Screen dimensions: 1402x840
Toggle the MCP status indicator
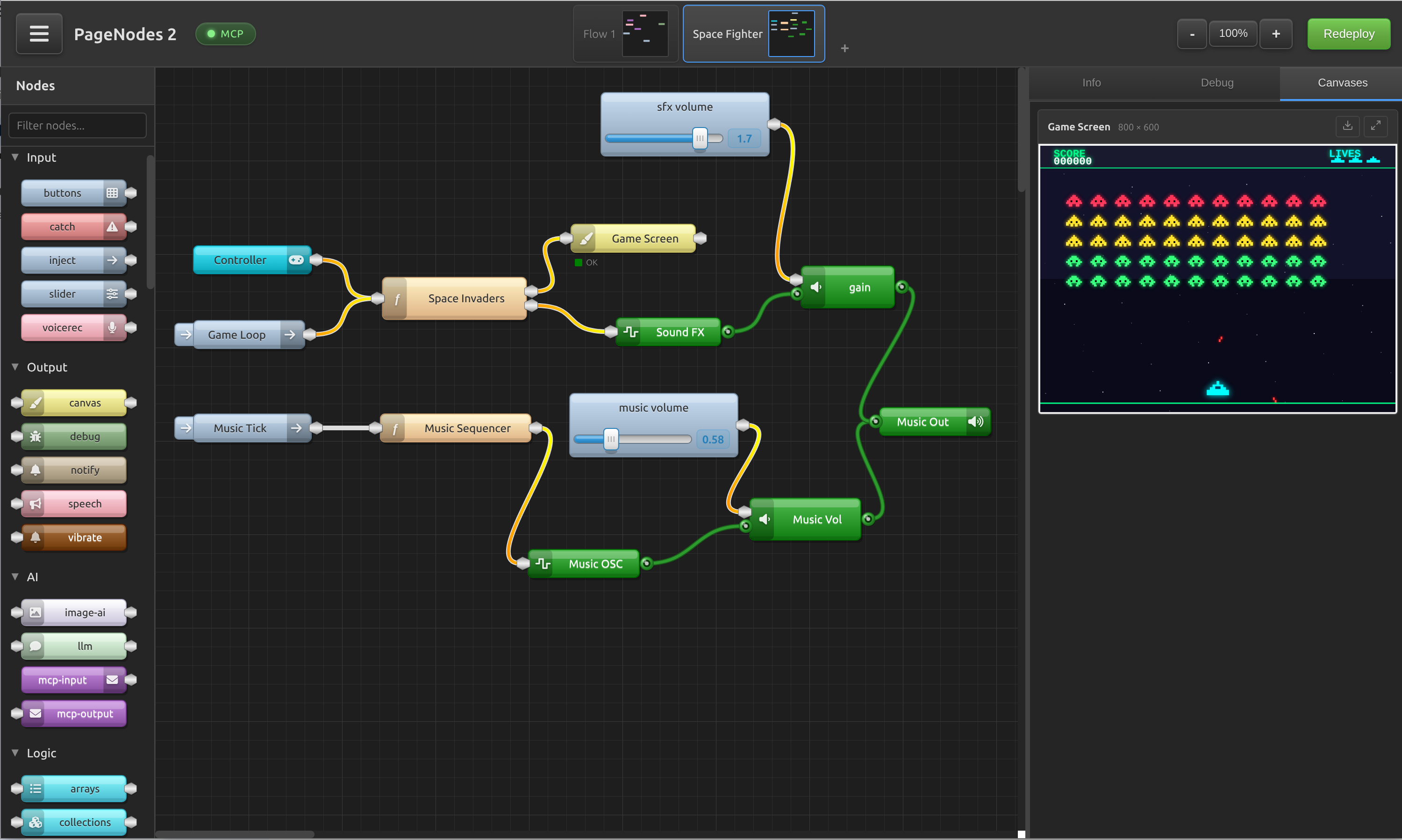click(x=225, y=33)
